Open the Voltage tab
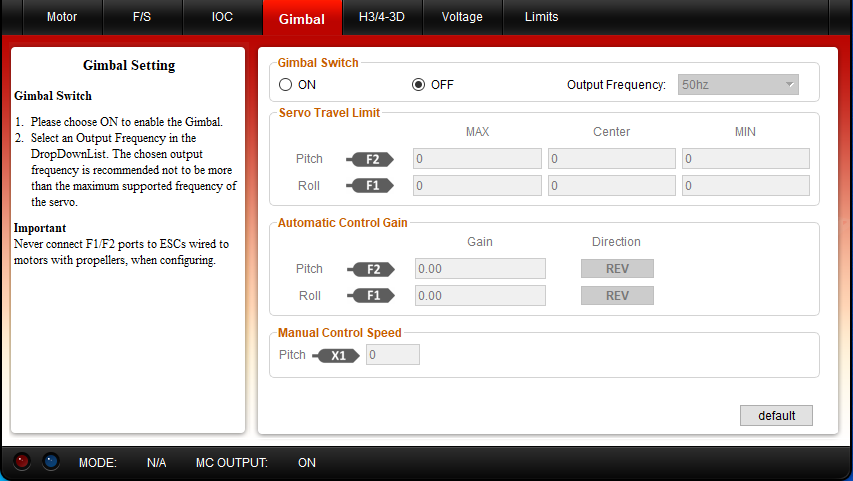This screenshot has height=481, width=853. (462, 17)
